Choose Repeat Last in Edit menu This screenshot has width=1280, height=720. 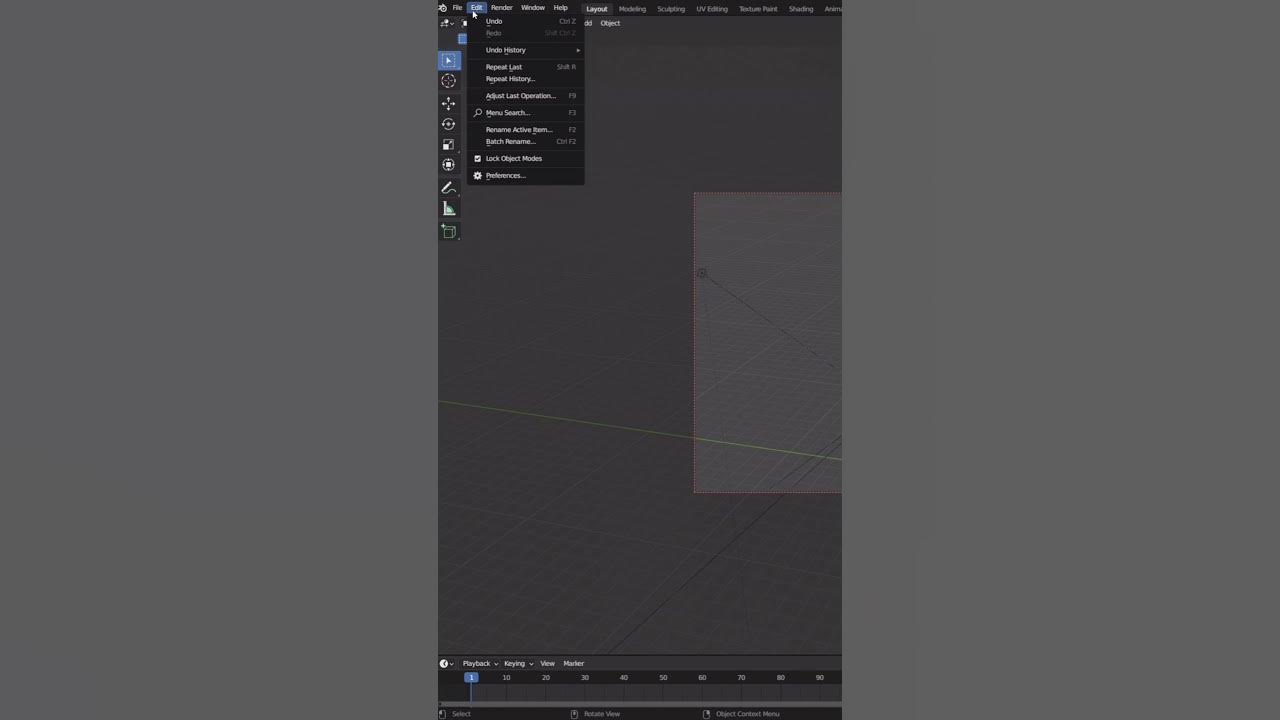point(526,67)
